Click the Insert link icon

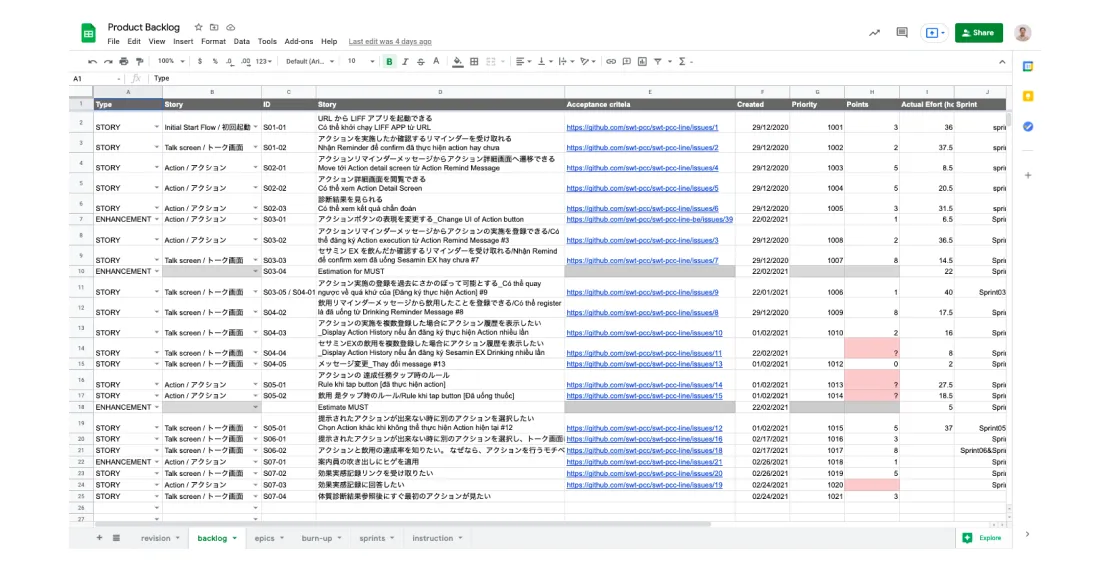tap(612, 61)
